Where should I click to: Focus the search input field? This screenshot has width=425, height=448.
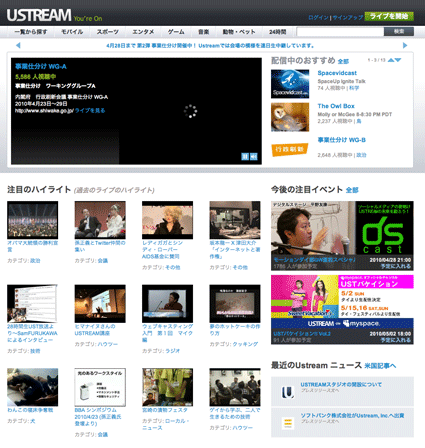pyautogui.click(x=340, y=32)
